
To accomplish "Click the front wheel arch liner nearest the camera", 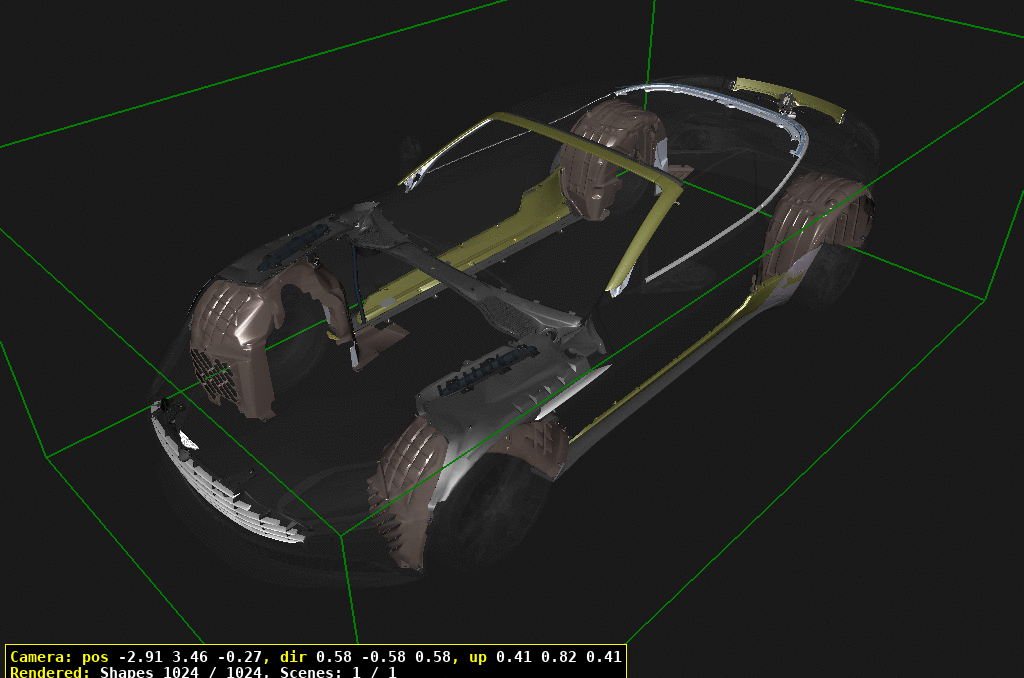I will (408, 480).
